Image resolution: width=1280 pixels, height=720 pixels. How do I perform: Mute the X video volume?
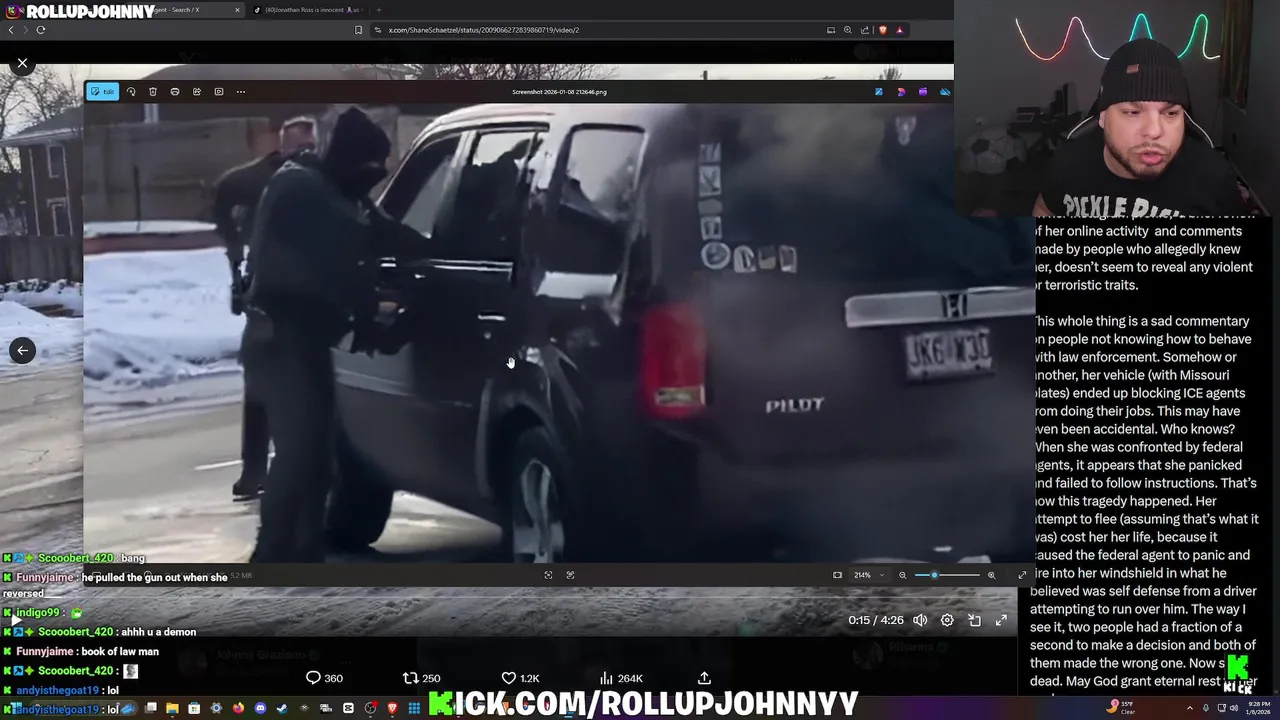coord(920,620)
